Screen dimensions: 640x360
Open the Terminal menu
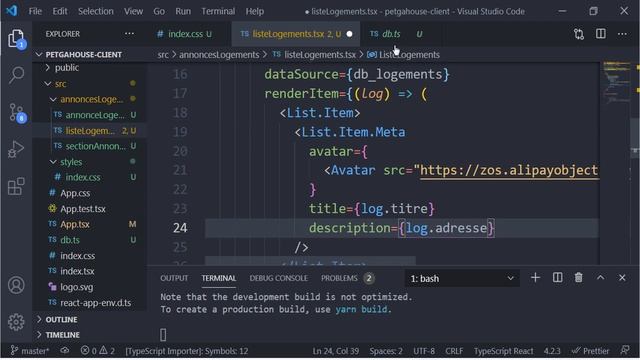pyautogui.click(x=218, y=11)
